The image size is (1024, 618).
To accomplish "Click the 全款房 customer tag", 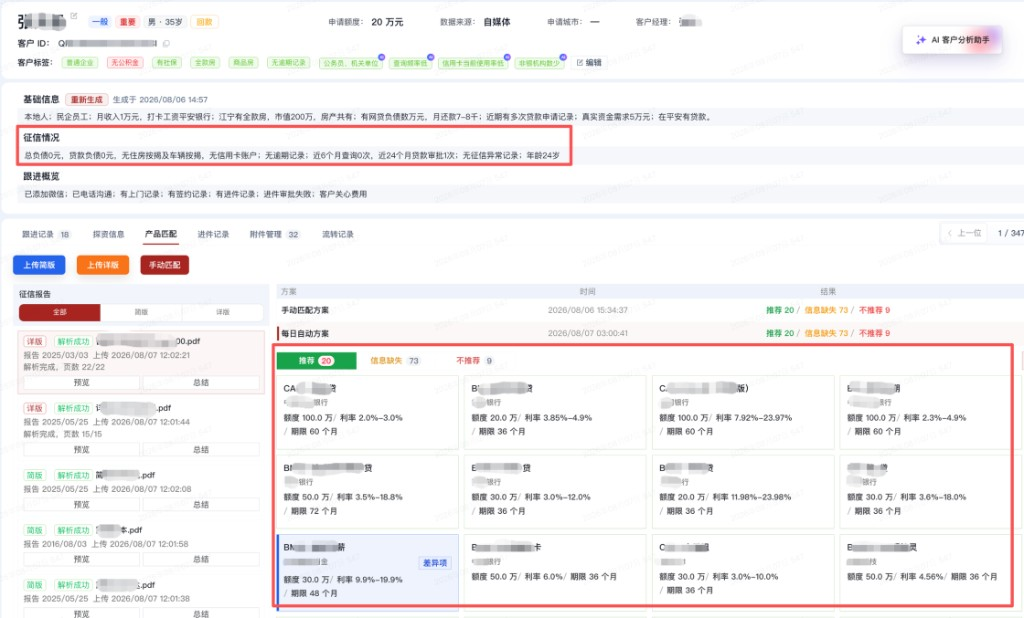I will click(x=205, y=63).
